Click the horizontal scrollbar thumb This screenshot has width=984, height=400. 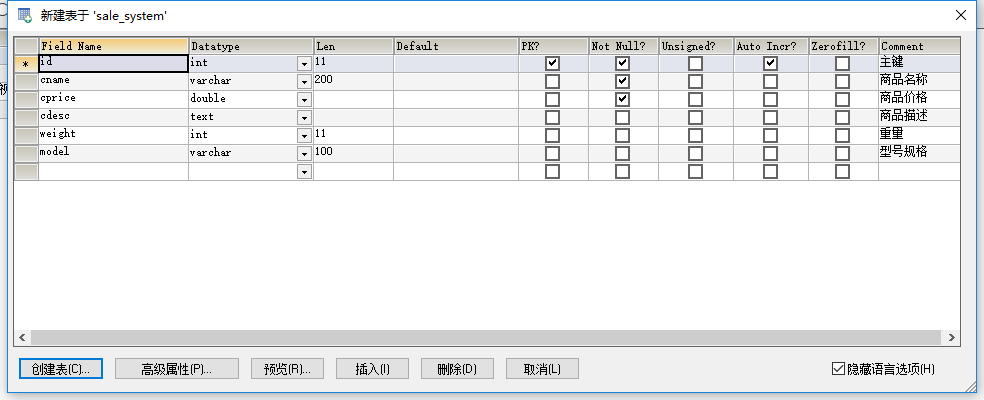point(486,338)
